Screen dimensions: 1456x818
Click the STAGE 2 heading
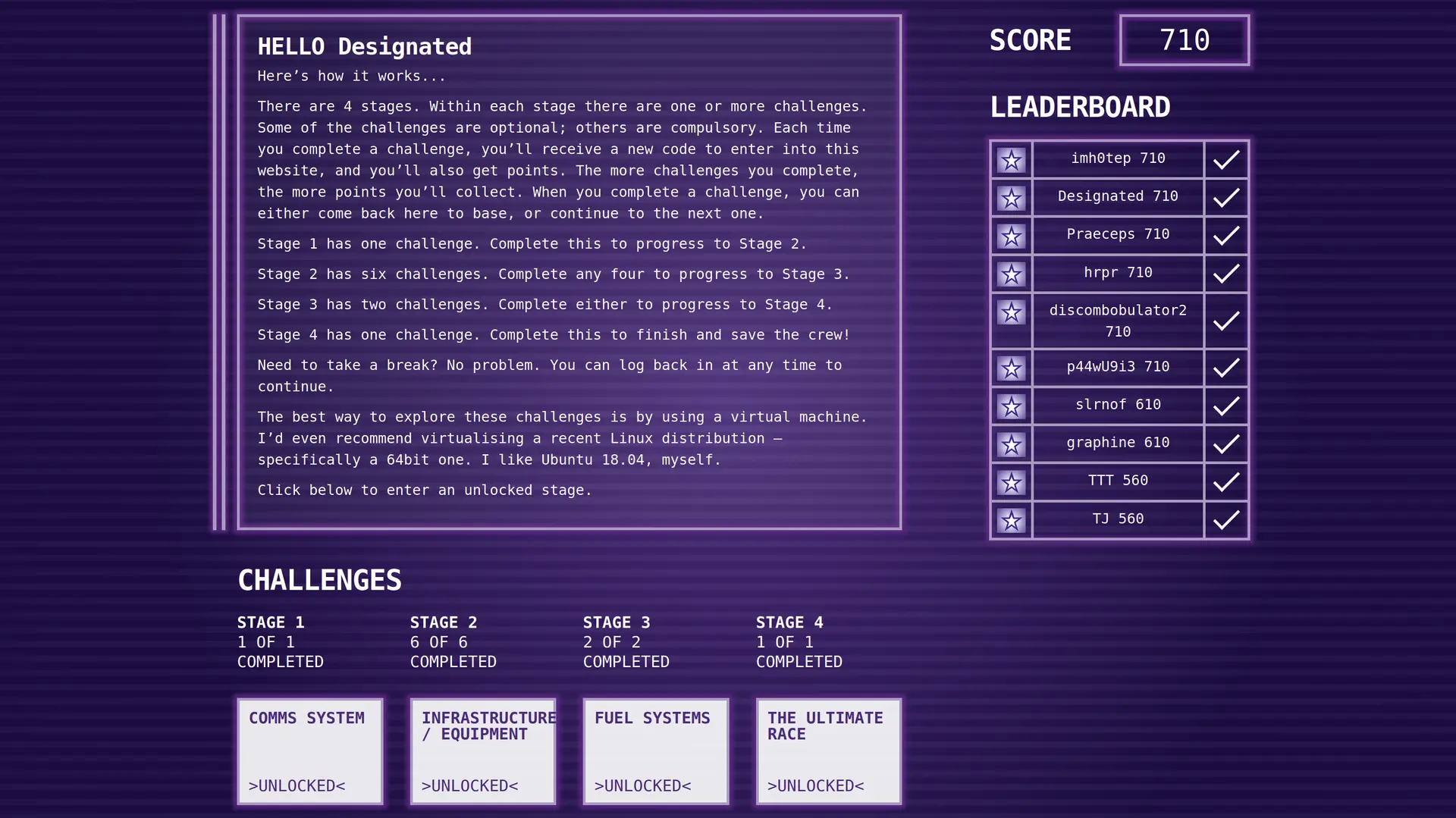pyautogui.click(x=444, y=622)
